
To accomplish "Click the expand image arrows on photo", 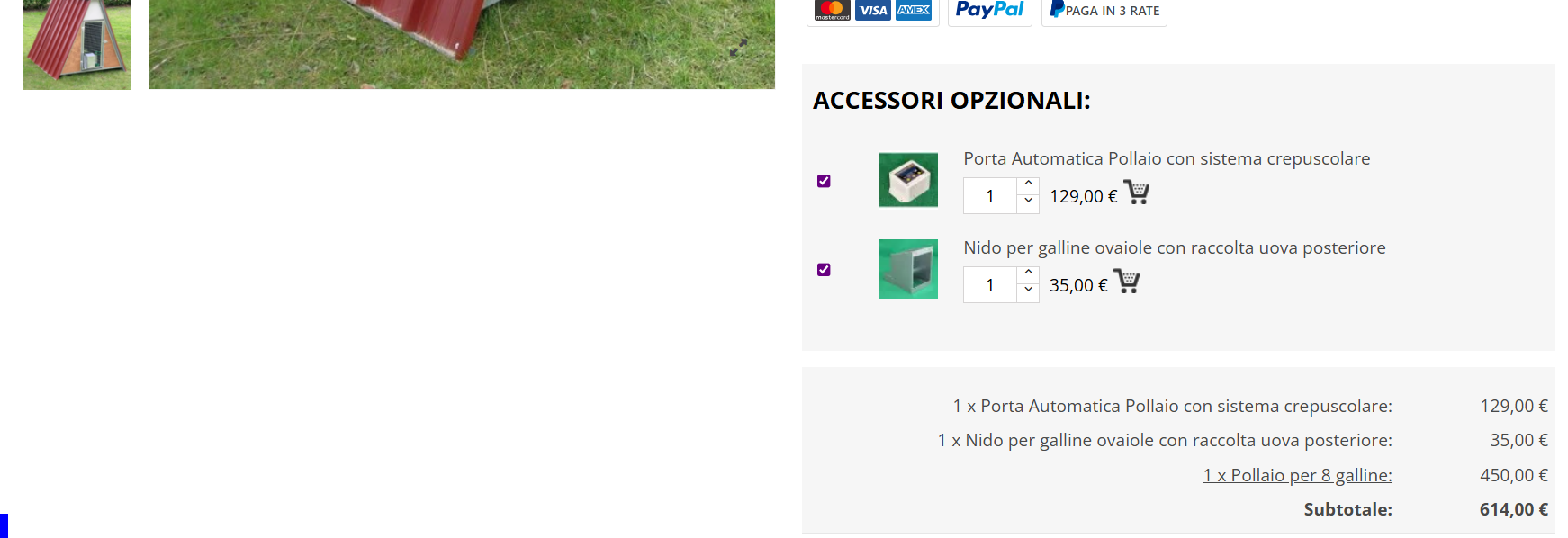I will tap(738, 48).
